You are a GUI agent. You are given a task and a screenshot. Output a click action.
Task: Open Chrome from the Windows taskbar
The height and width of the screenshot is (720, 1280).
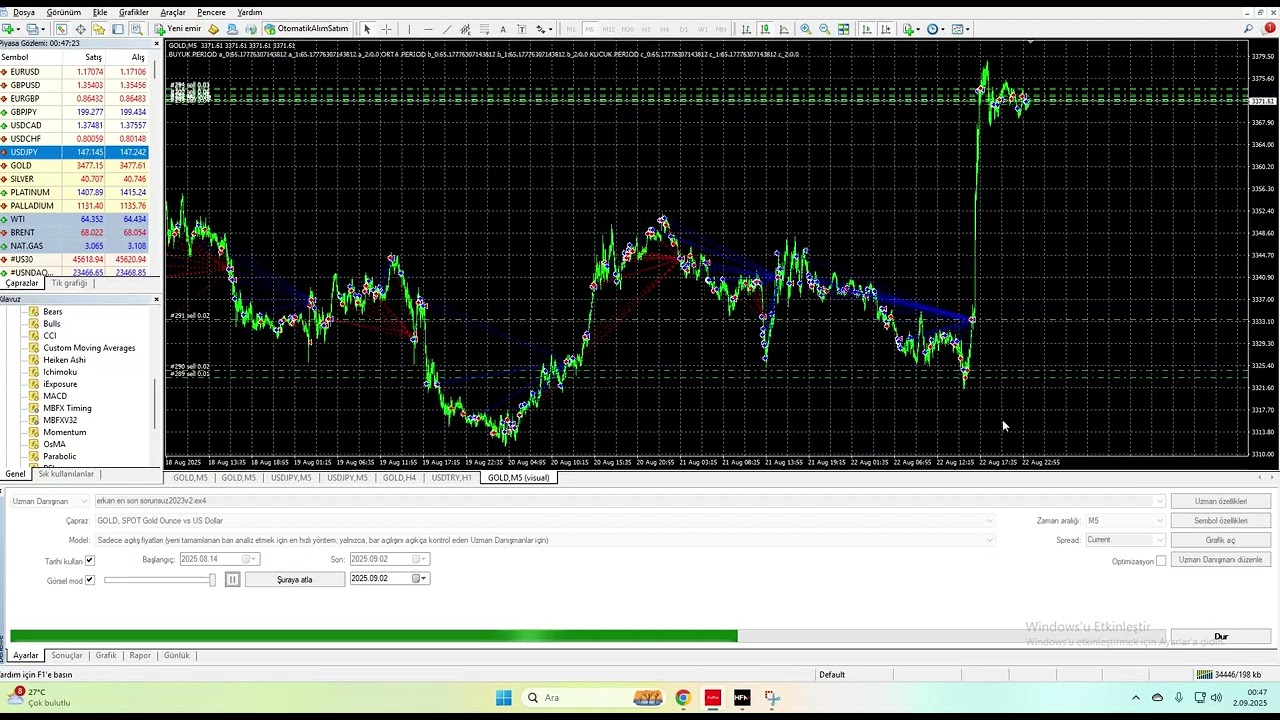coord(683,698)
